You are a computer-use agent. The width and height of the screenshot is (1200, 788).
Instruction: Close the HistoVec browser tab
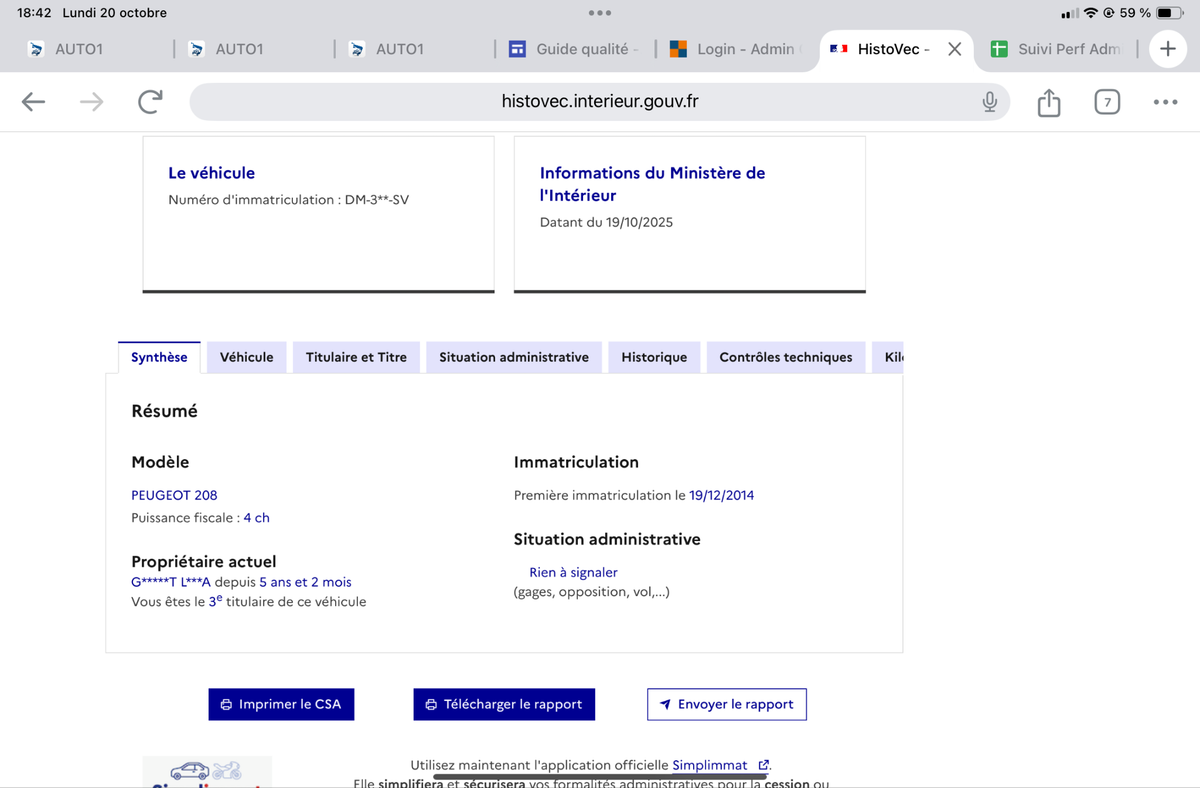[x=954, y=49]
